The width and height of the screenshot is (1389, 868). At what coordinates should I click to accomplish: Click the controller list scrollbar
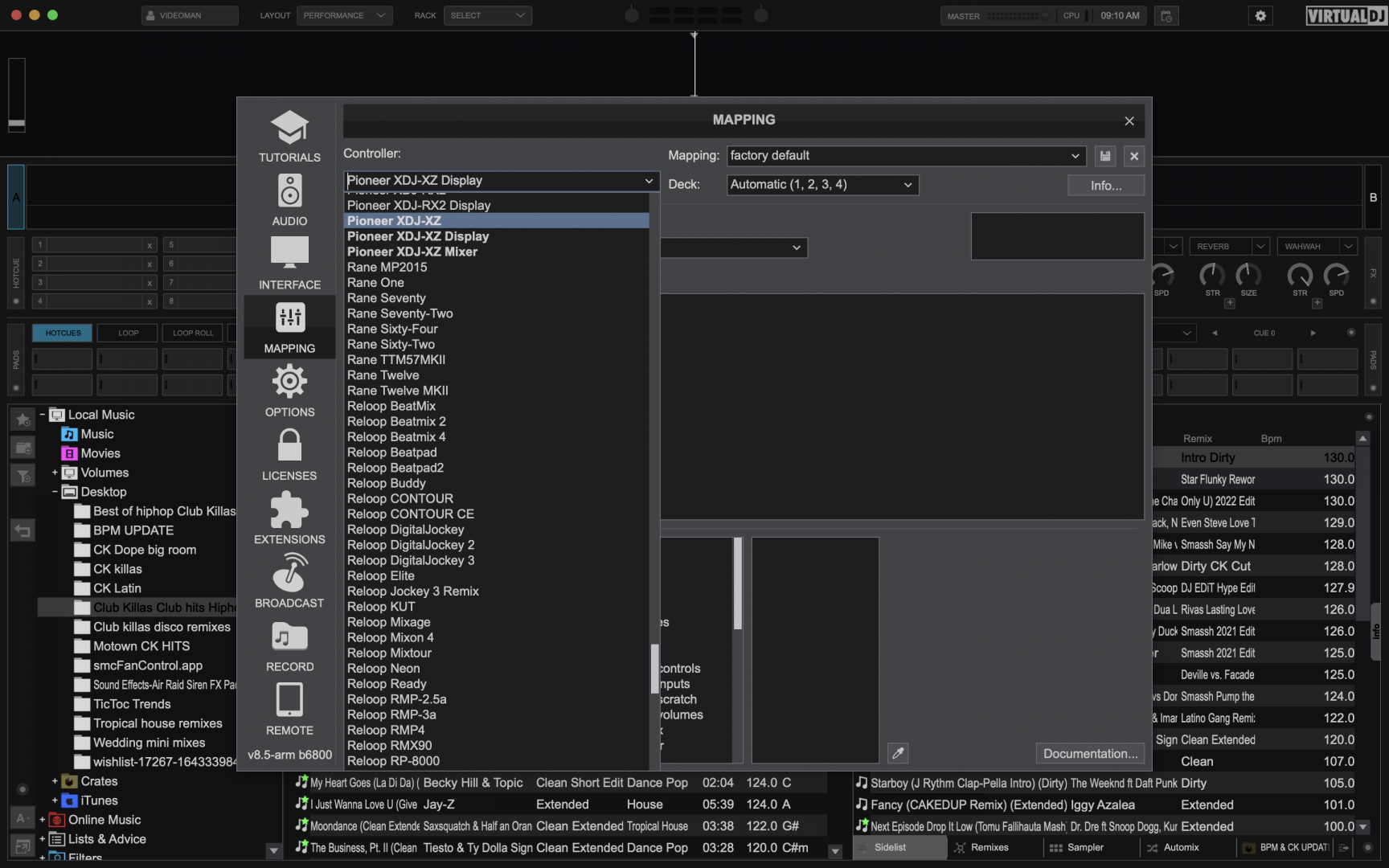[x=654, y=668]
